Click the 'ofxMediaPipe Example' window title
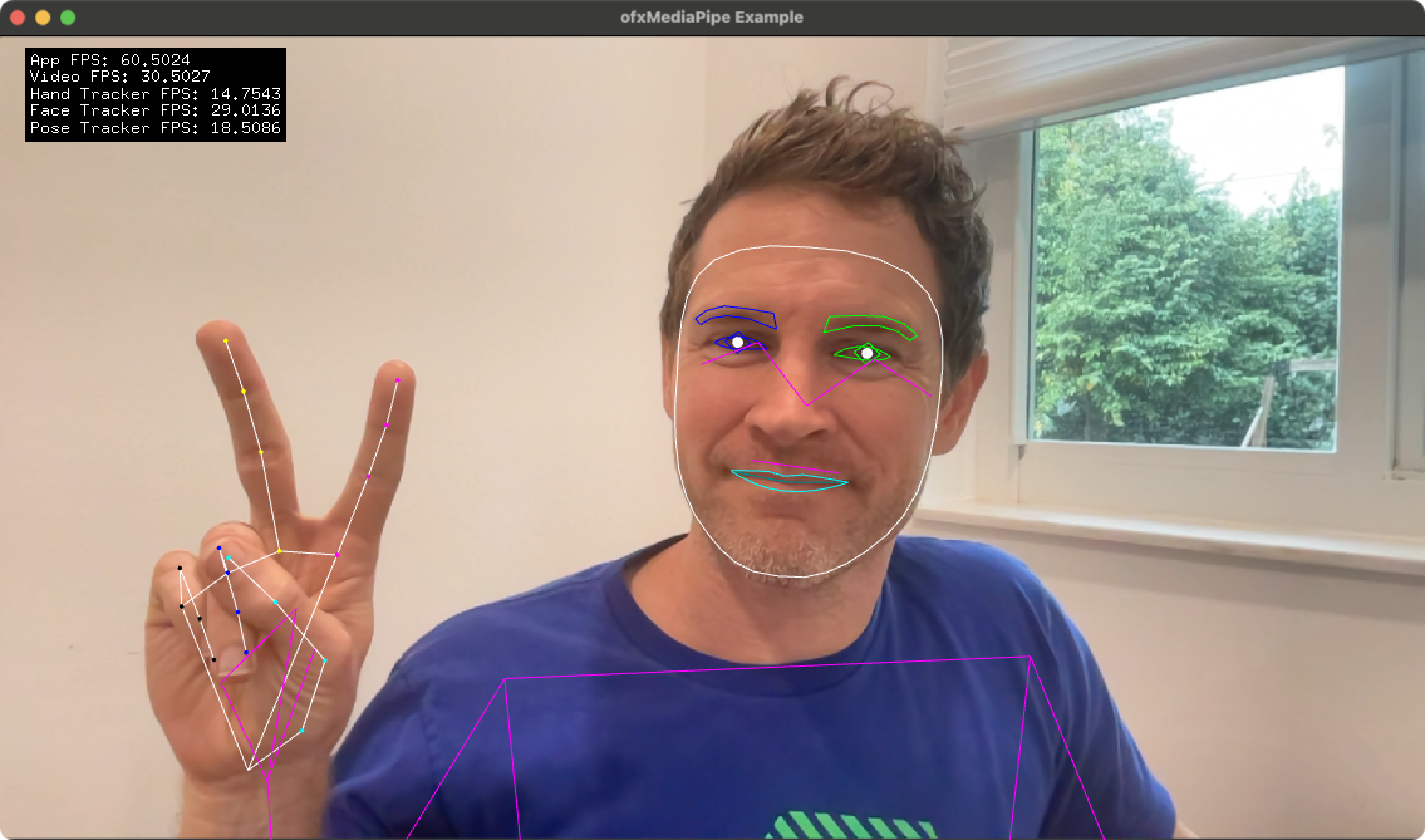Screen dimensions: 1425x840 [712, 17]
